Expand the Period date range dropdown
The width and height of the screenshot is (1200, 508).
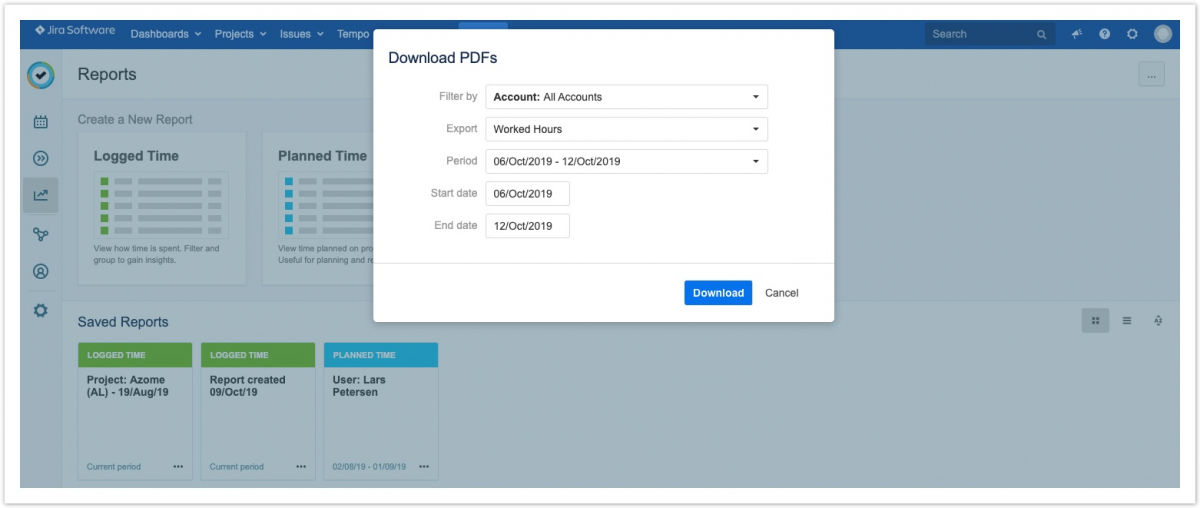[x=626, y=161]
